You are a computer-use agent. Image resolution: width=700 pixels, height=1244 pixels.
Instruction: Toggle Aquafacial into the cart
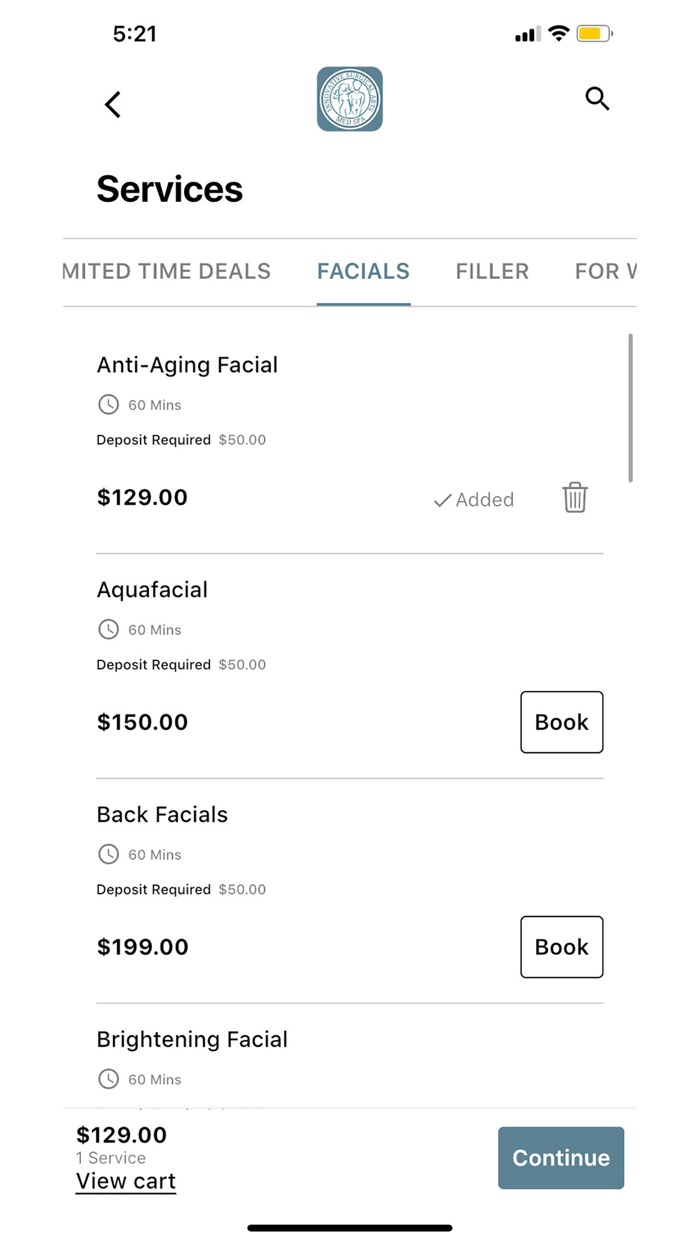[x=562, y=722]
